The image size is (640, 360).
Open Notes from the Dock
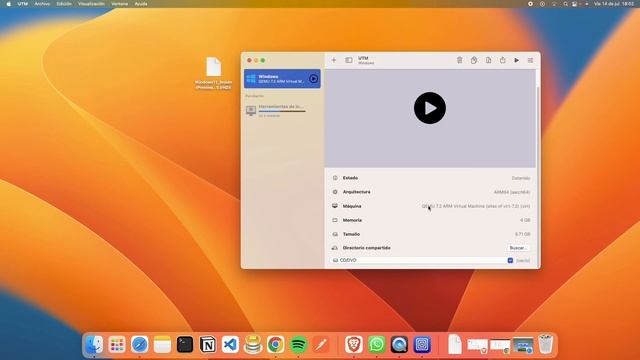[x=162, y=345]
